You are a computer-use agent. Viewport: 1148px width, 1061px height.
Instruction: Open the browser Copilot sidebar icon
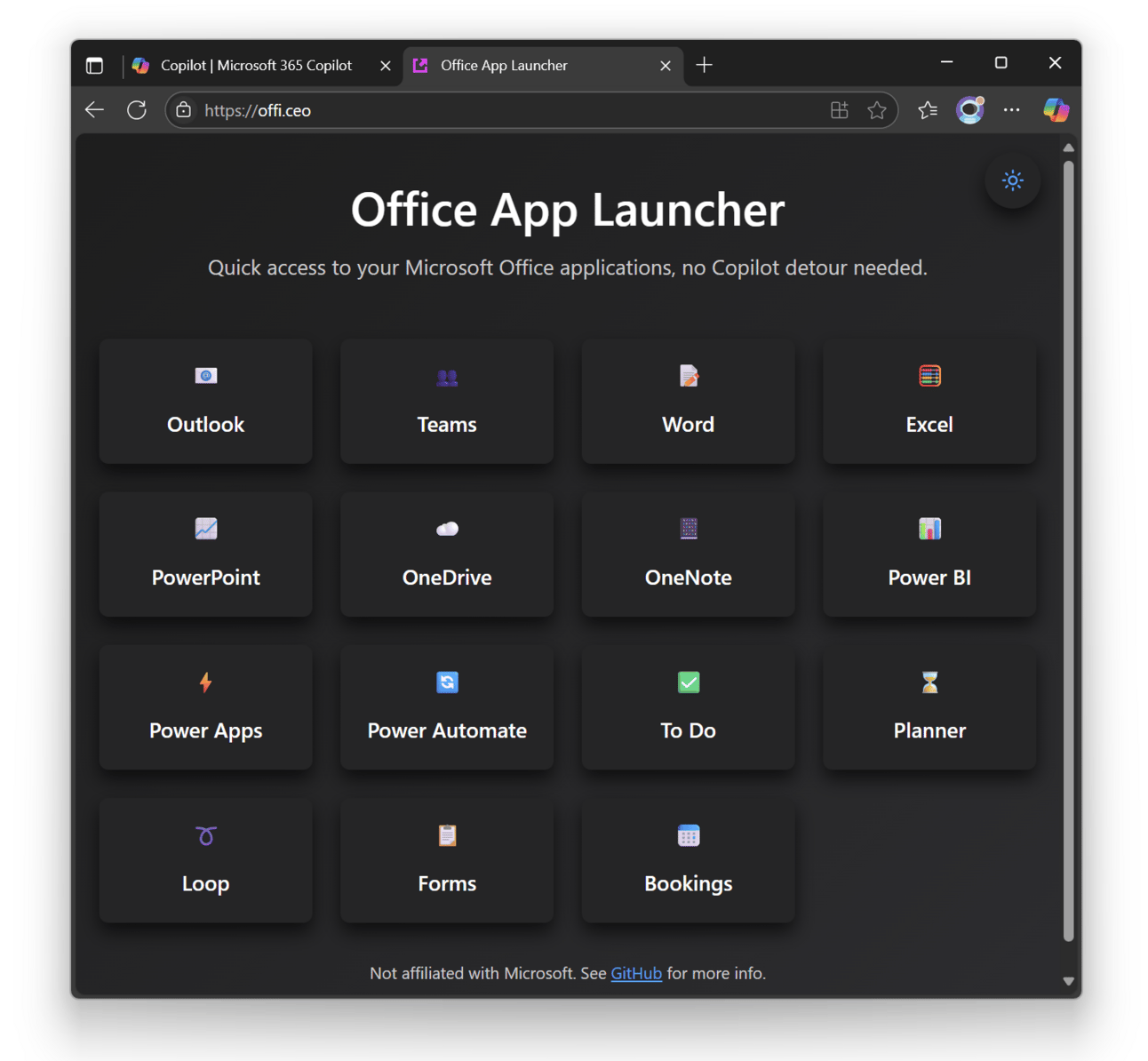[x=1056, y=110]
